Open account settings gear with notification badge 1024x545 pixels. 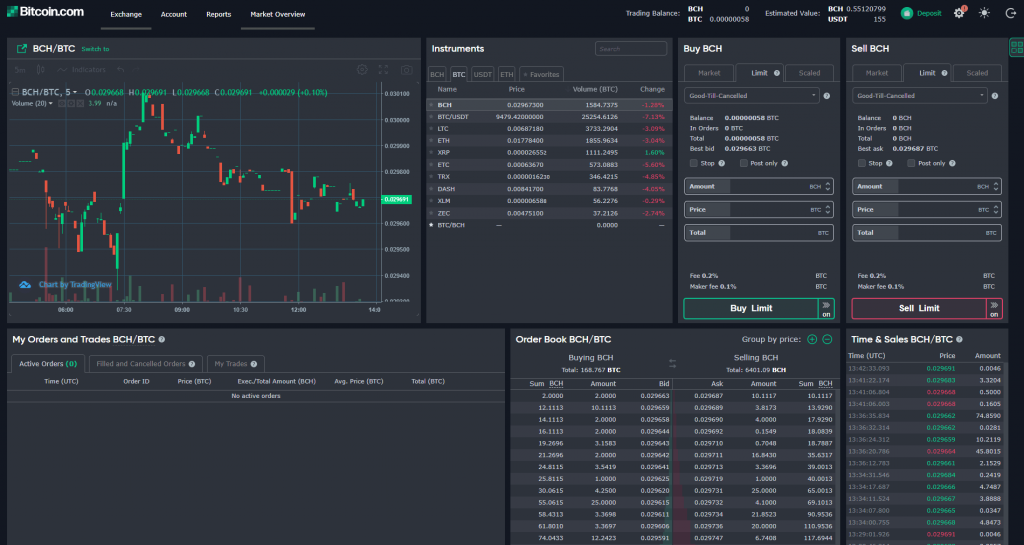click(x=959, y=13)
